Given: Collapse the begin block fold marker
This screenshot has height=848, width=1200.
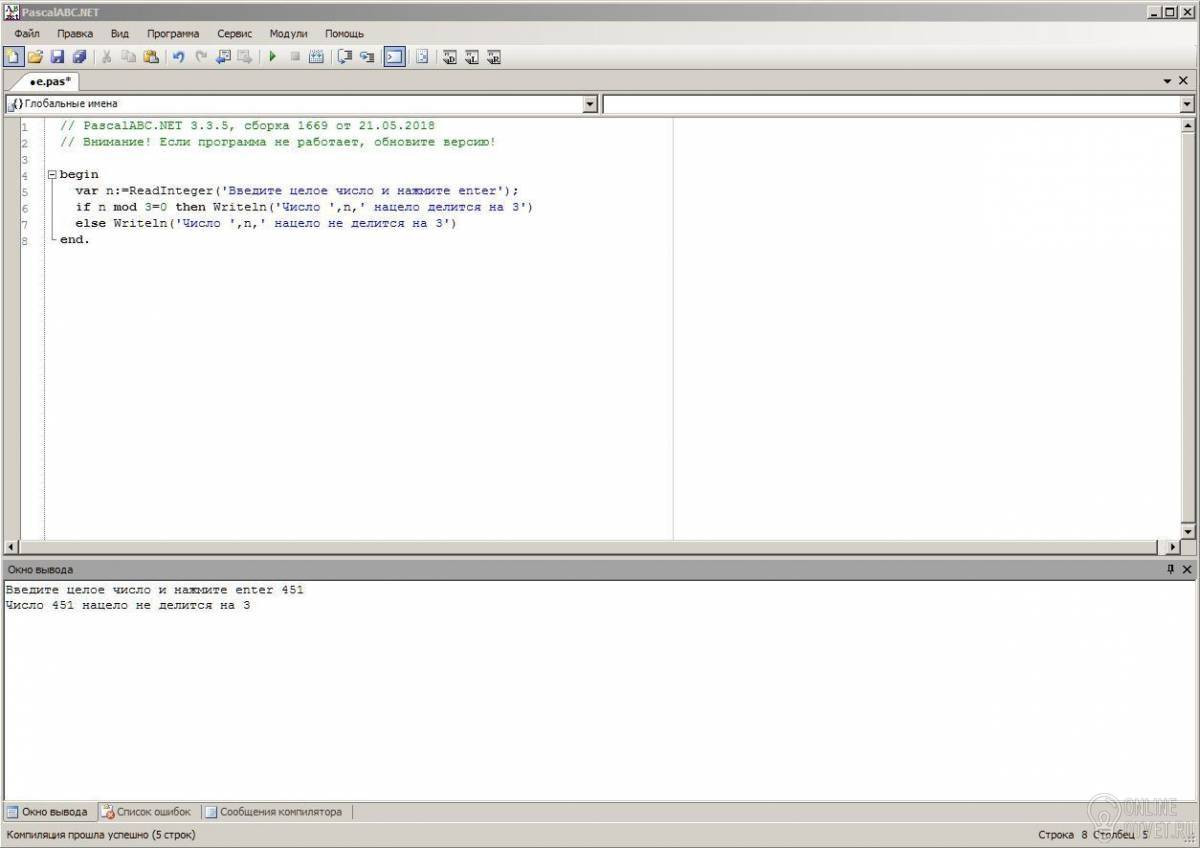Looking at the screenshot, I should click(x=51, y=175).
